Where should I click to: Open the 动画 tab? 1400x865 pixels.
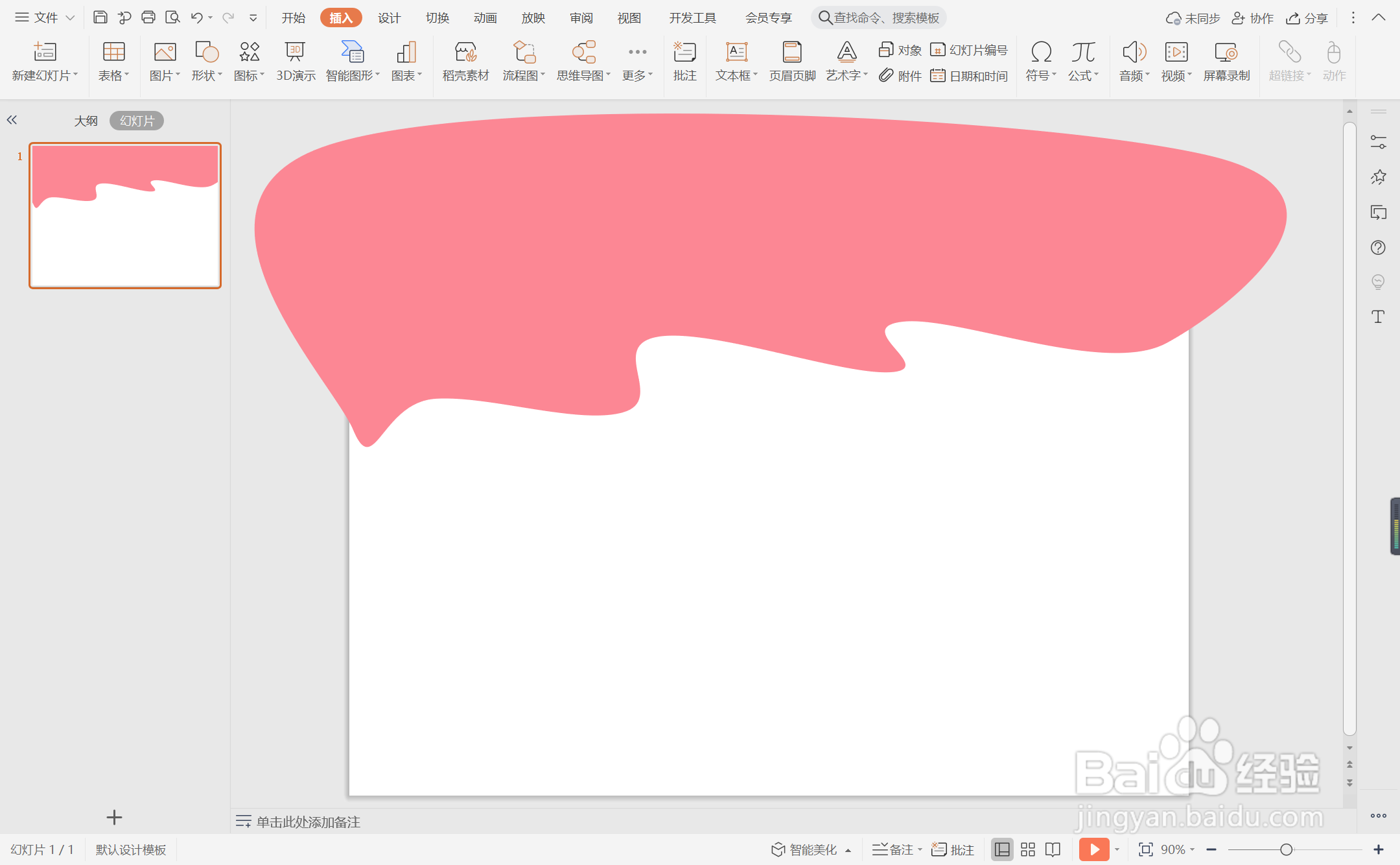click(x=485, y=18)
